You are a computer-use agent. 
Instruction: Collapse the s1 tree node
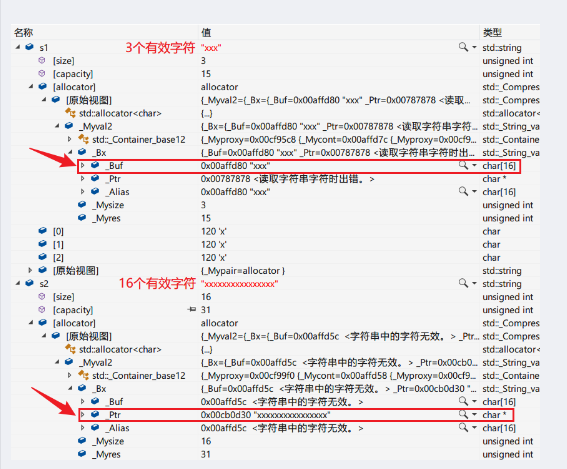(18, 47)
